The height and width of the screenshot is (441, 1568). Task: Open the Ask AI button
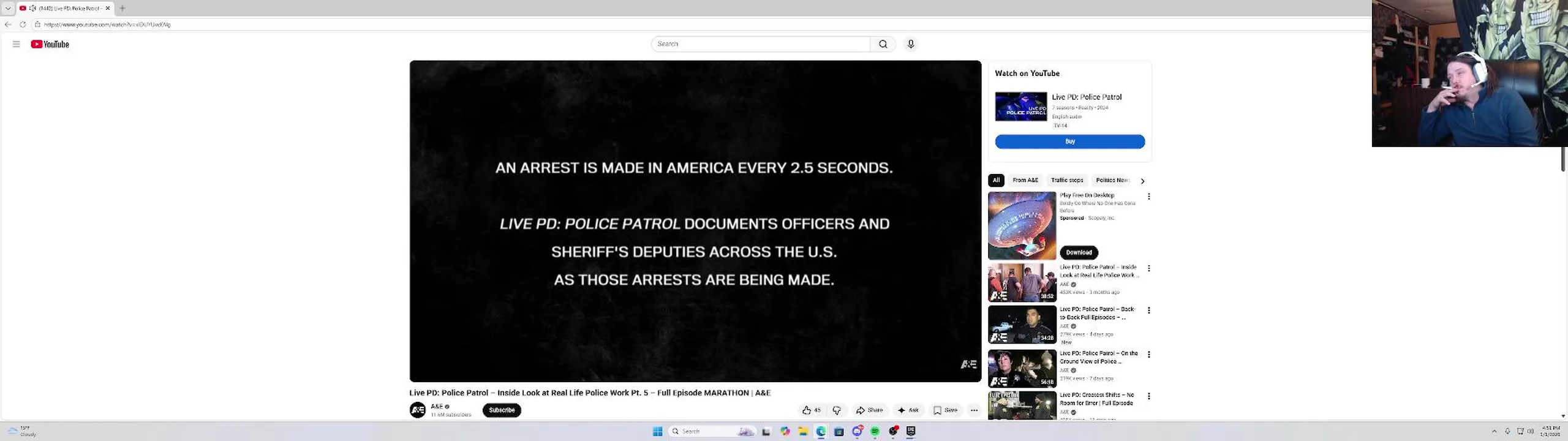[x=908, y=410]
